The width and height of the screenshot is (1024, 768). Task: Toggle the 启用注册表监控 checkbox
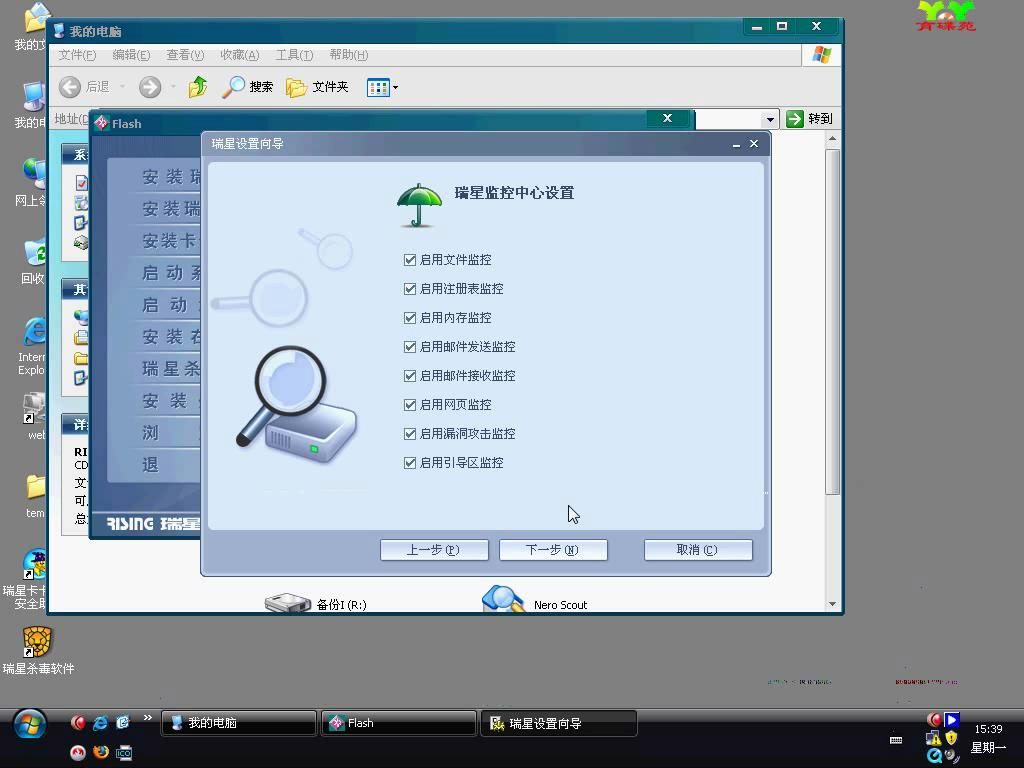coord(410,289)
